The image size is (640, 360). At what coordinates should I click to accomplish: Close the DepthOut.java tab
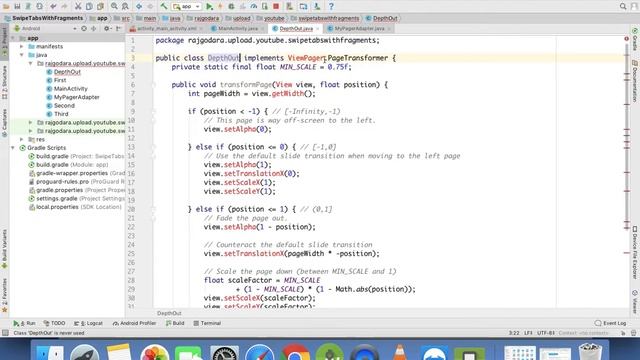pos(318,29)
